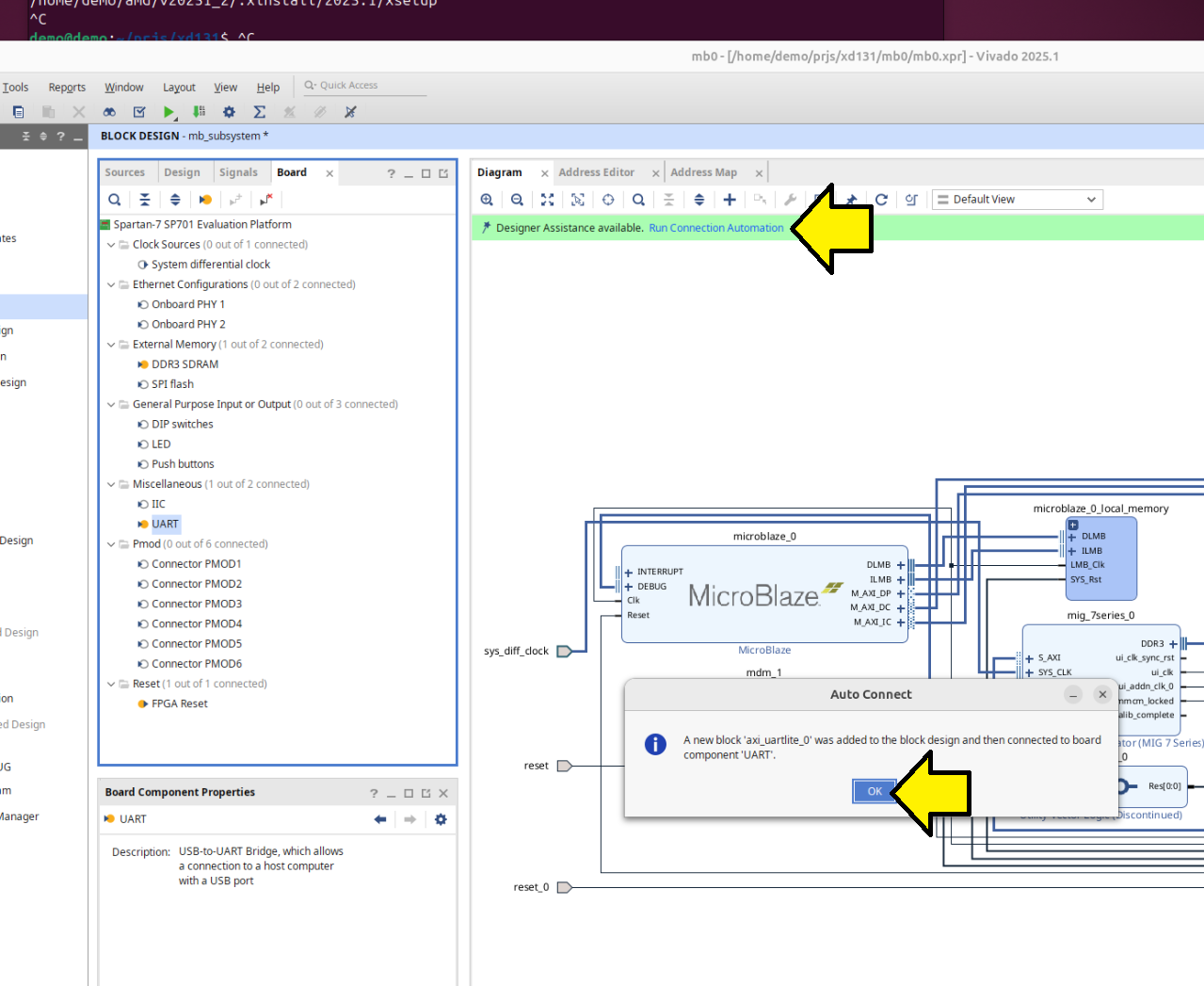1204x986 pixels.
Task: Select UART board component in tree
Action: point(165,525)
